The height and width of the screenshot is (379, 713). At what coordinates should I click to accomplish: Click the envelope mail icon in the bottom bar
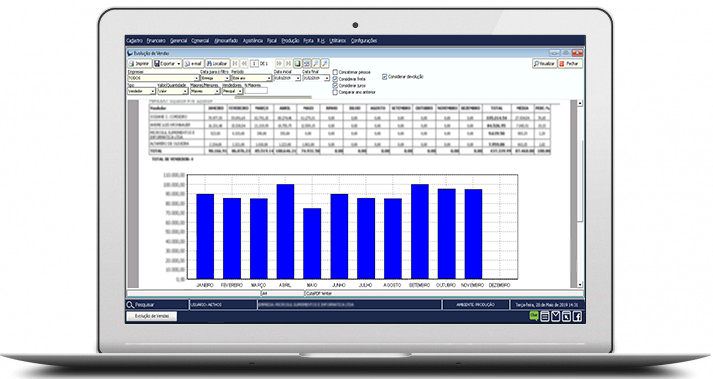click(x=555, y=316)
